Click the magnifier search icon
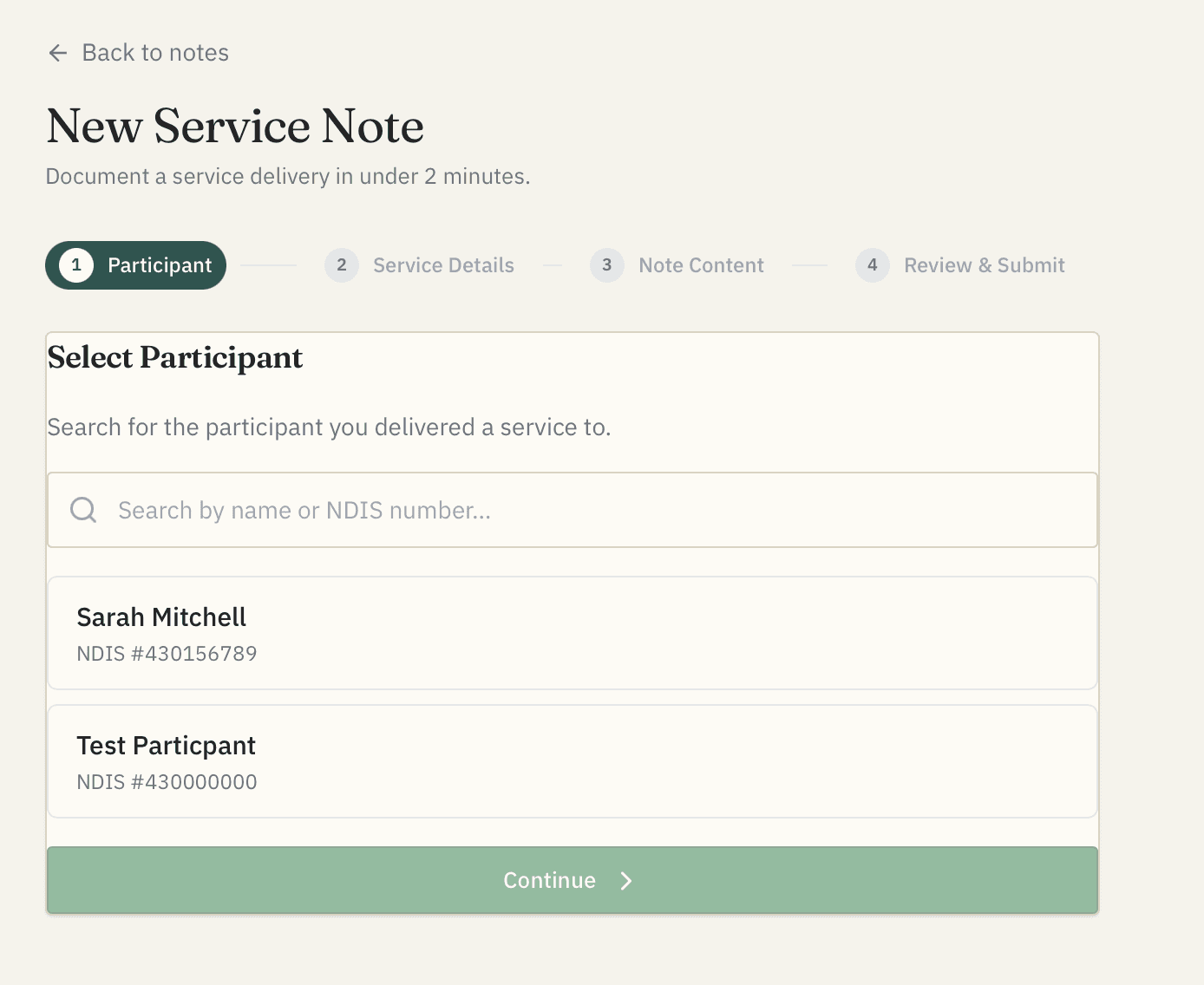Image resolution: width=1204 pixels, height=985 pixels. [83, 510]
